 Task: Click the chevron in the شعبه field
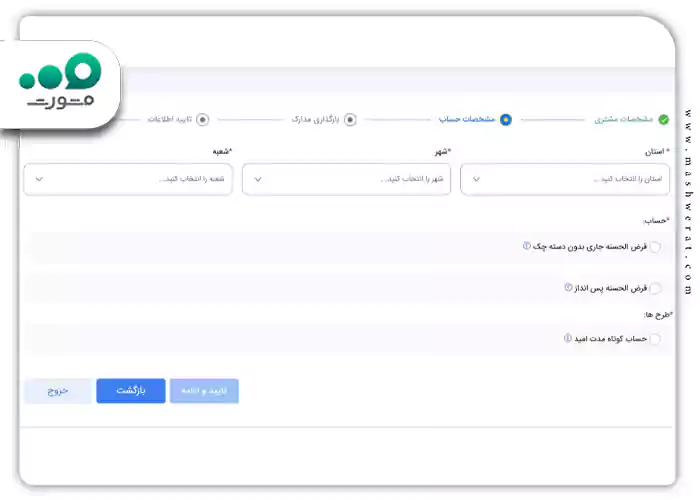[x=39, y=179]
